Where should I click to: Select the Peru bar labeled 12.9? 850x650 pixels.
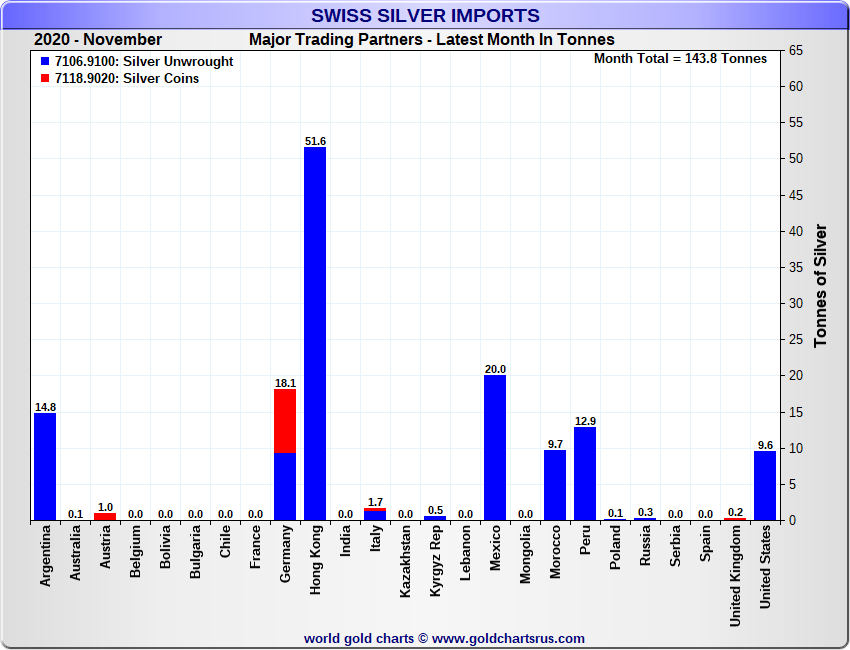tap(585, 474)
